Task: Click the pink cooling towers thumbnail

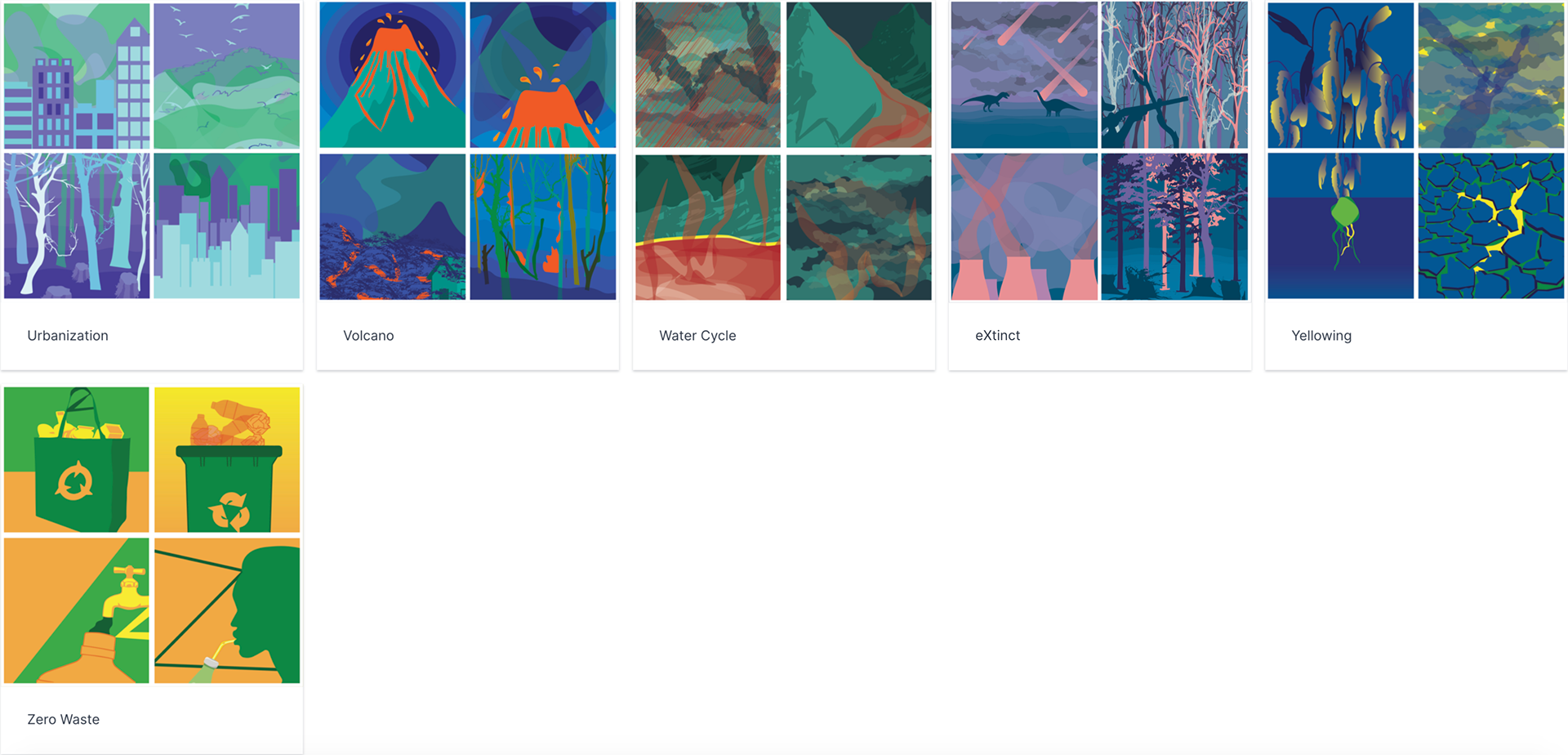Action: coord(1024,226)
